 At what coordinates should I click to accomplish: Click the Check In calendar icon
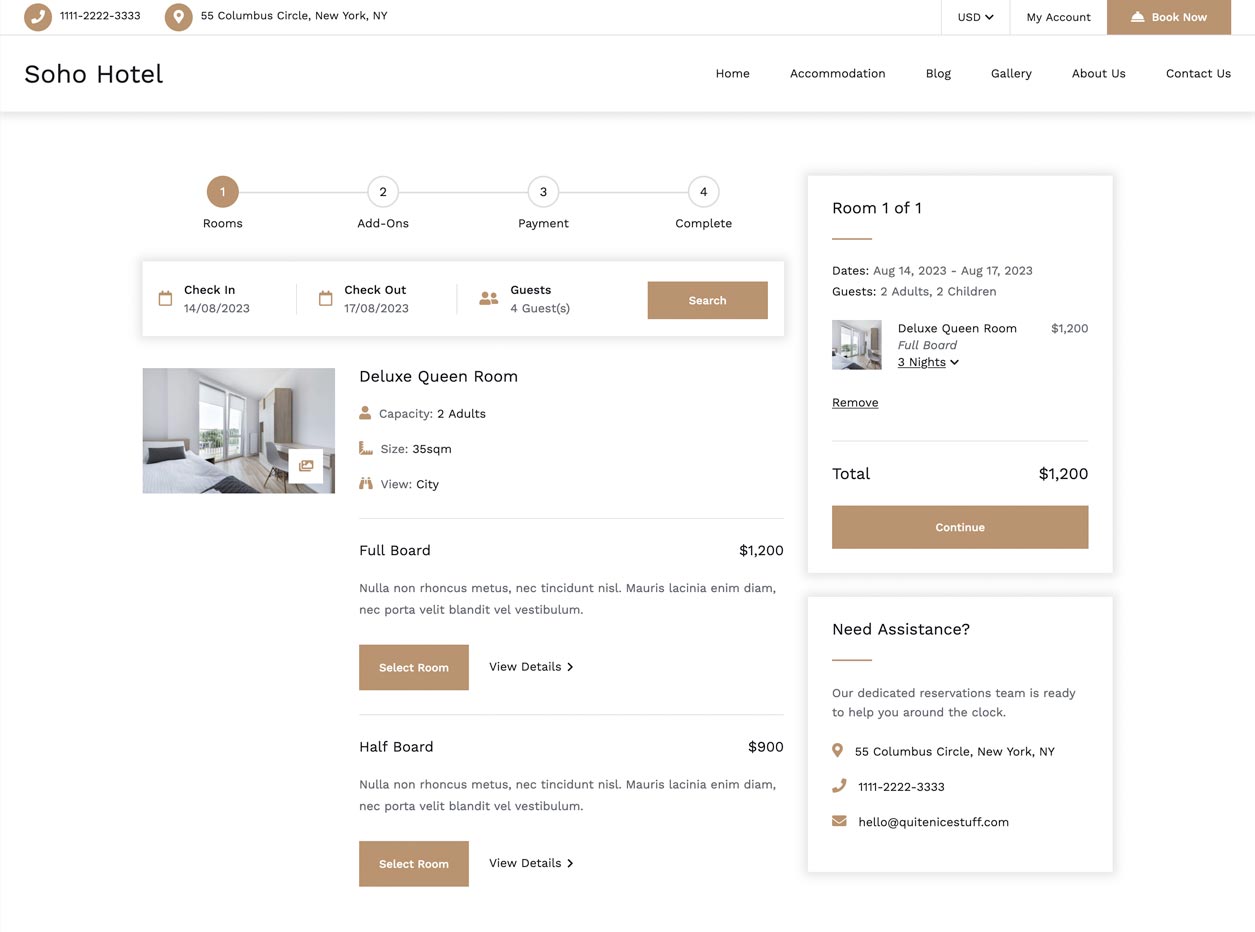coord(166,299)
